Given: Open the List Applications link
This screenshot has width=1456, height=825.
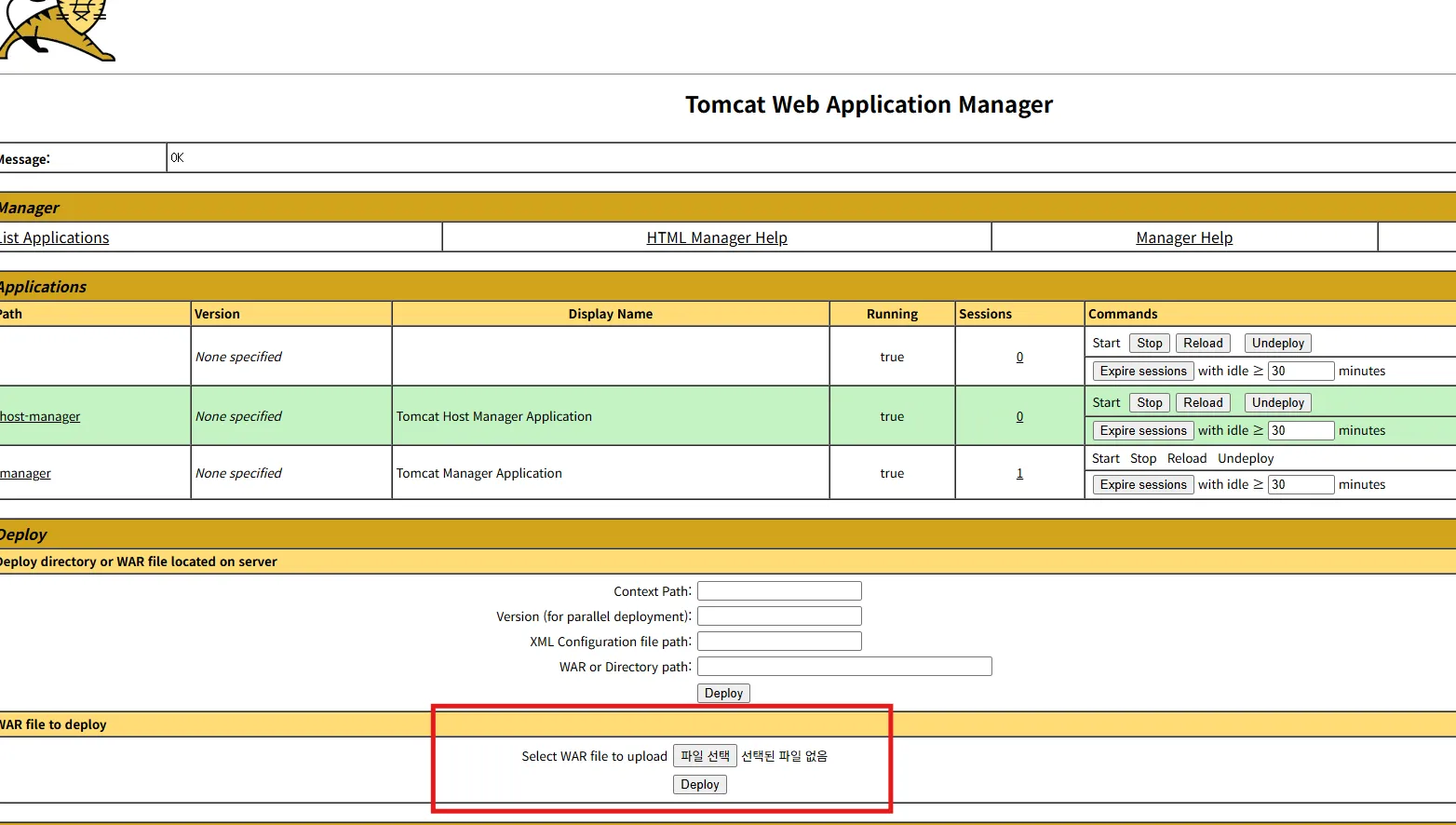Looking at the screenshot, I should point(54,237).
